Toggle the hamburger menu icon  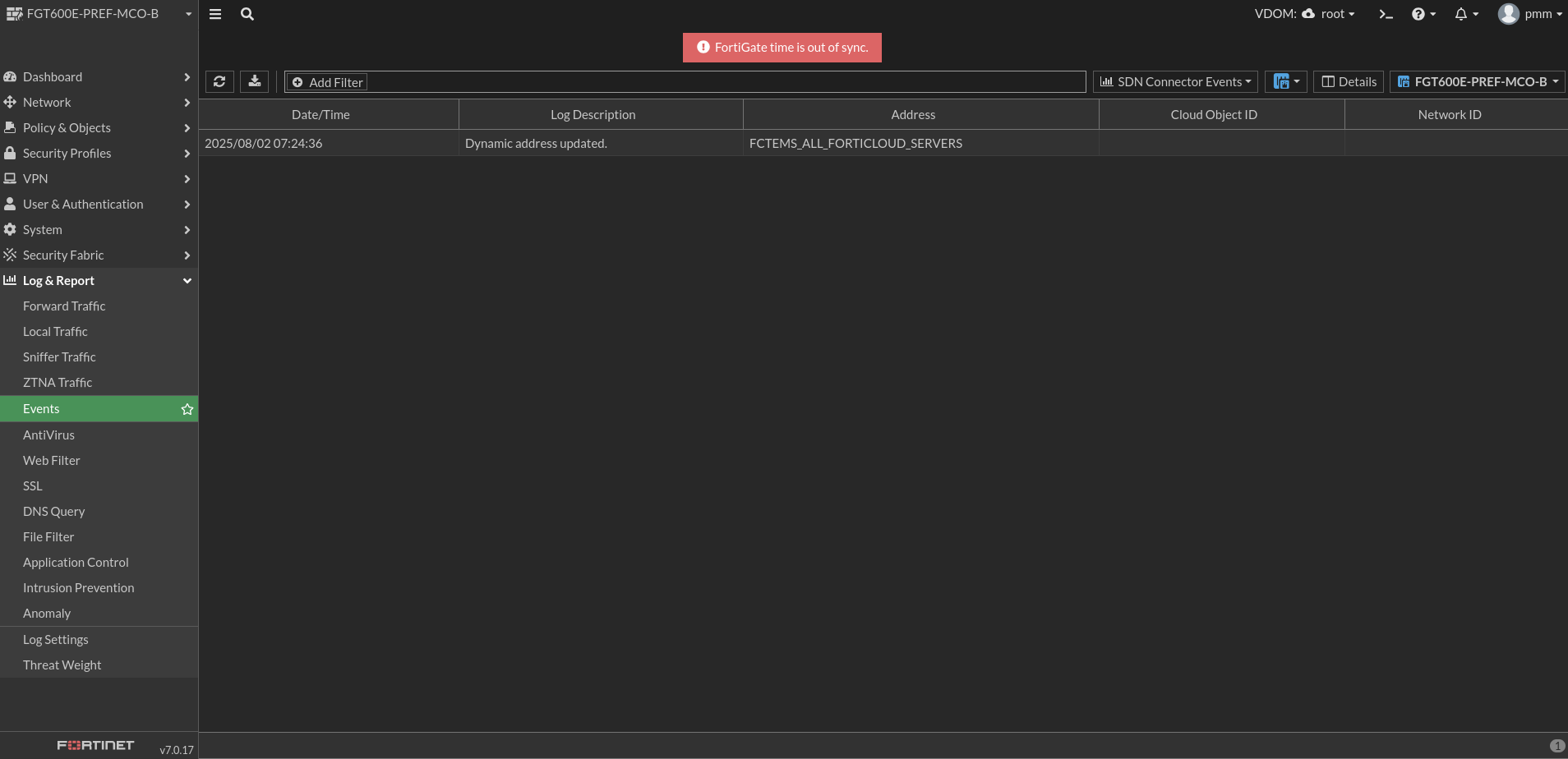215,14
